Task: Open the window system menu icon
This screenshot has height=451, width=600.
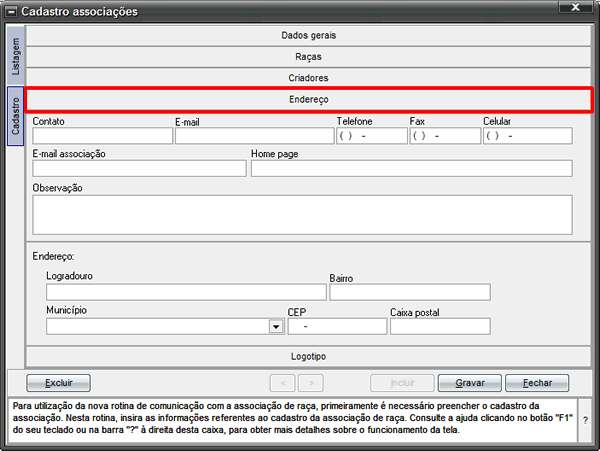Action: 12,12
